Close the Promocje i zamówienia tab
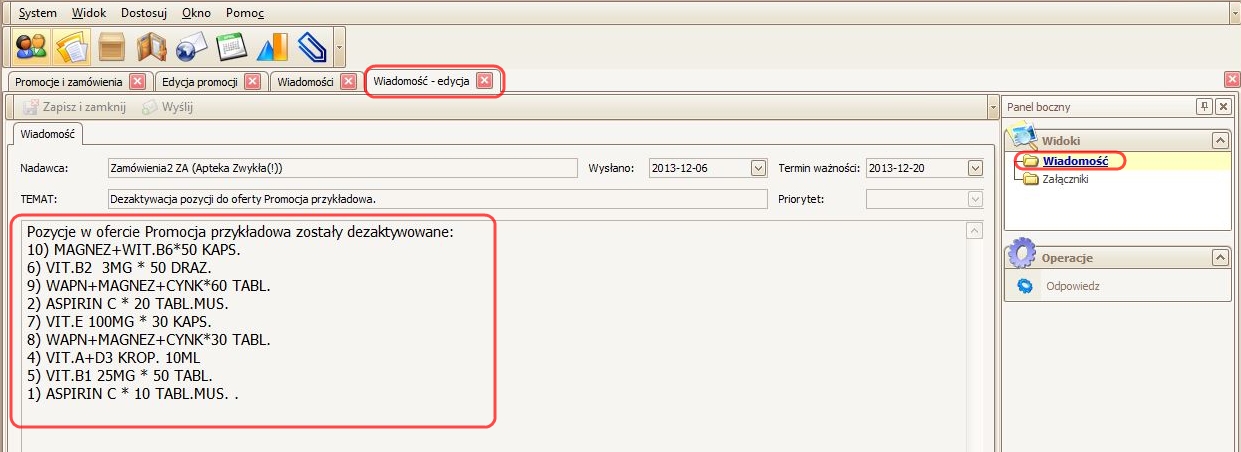The image size is (1241, 452). (137, 81)
